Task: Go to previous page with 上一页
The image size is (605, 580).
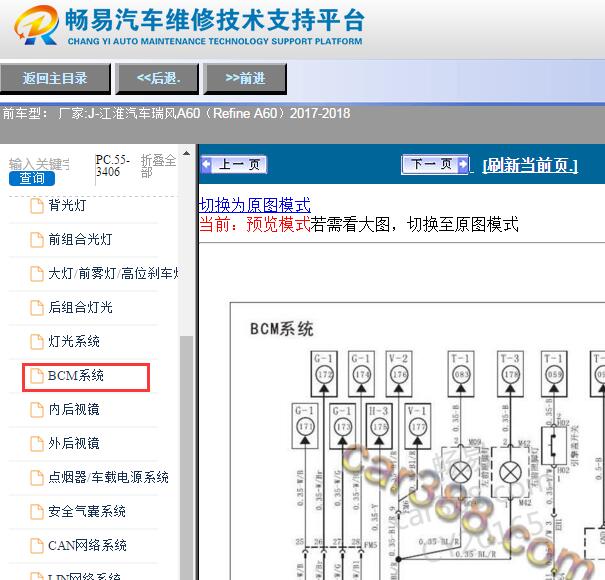Action: click(x=234, y=165)
